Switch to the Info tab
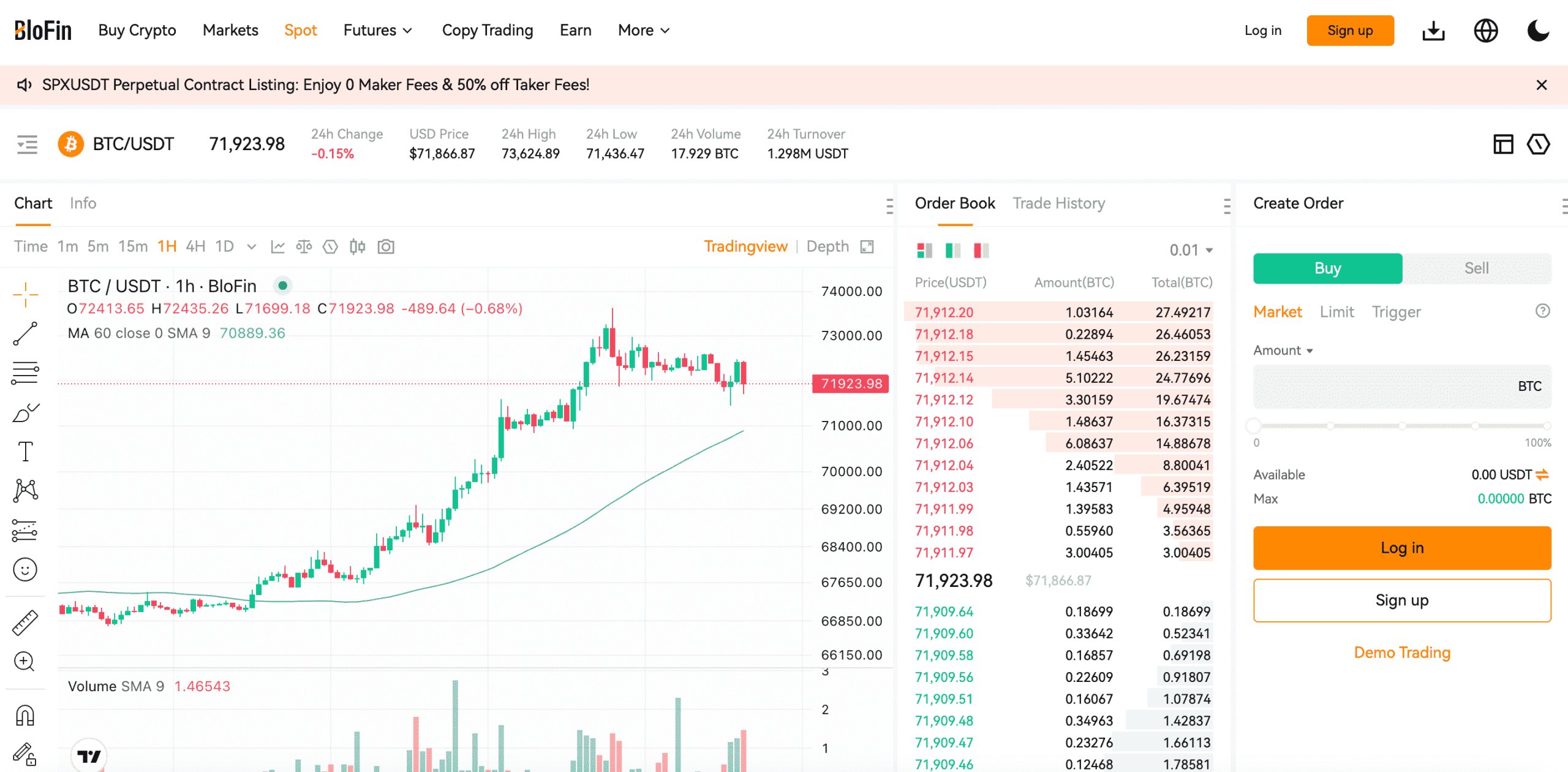 tap(83, 203)
